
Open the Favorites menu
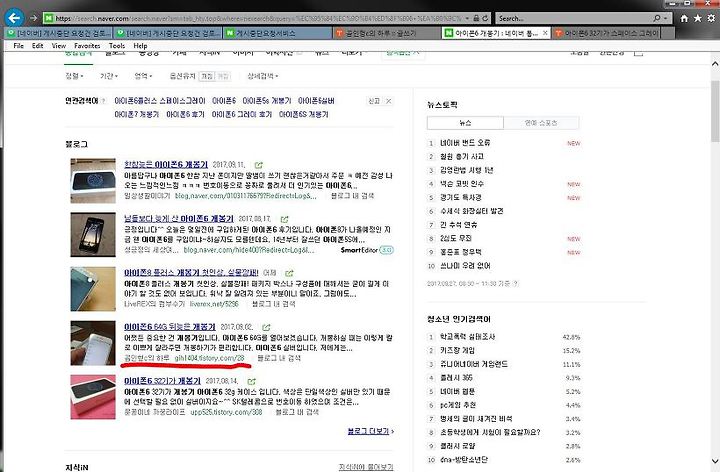click(x=87, y=46)
